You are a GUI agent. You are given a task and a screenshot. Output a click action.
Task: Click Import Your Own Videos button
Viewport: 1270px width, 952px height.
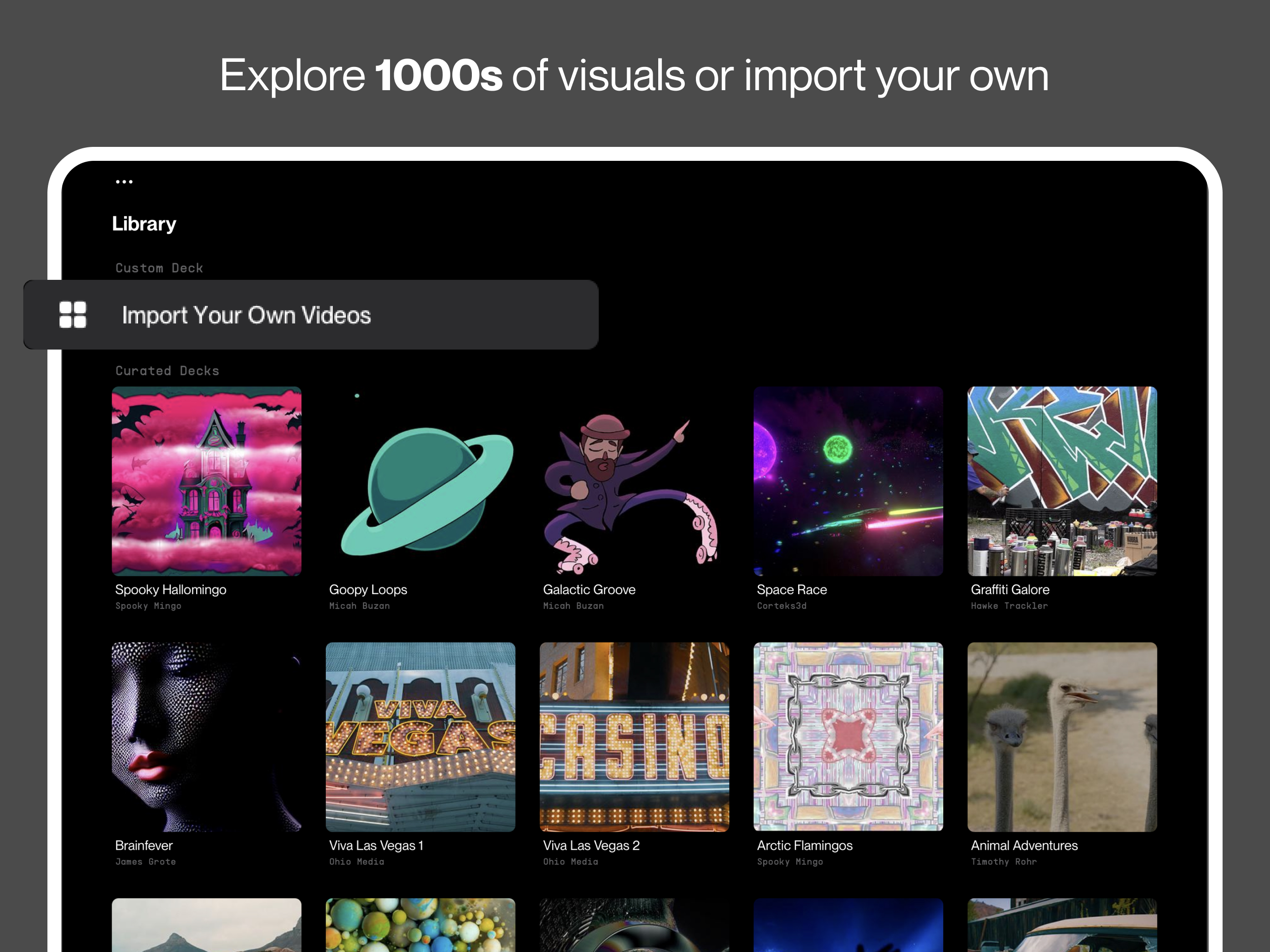point(311,315)
